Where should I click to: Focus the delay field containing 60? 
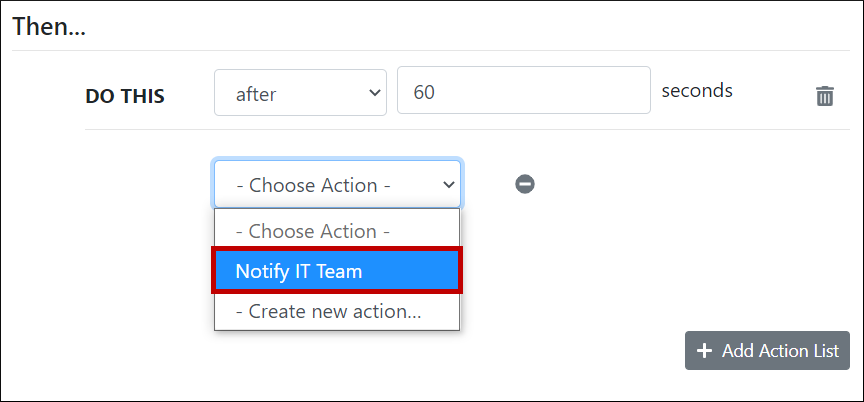(x=524, y=91)
